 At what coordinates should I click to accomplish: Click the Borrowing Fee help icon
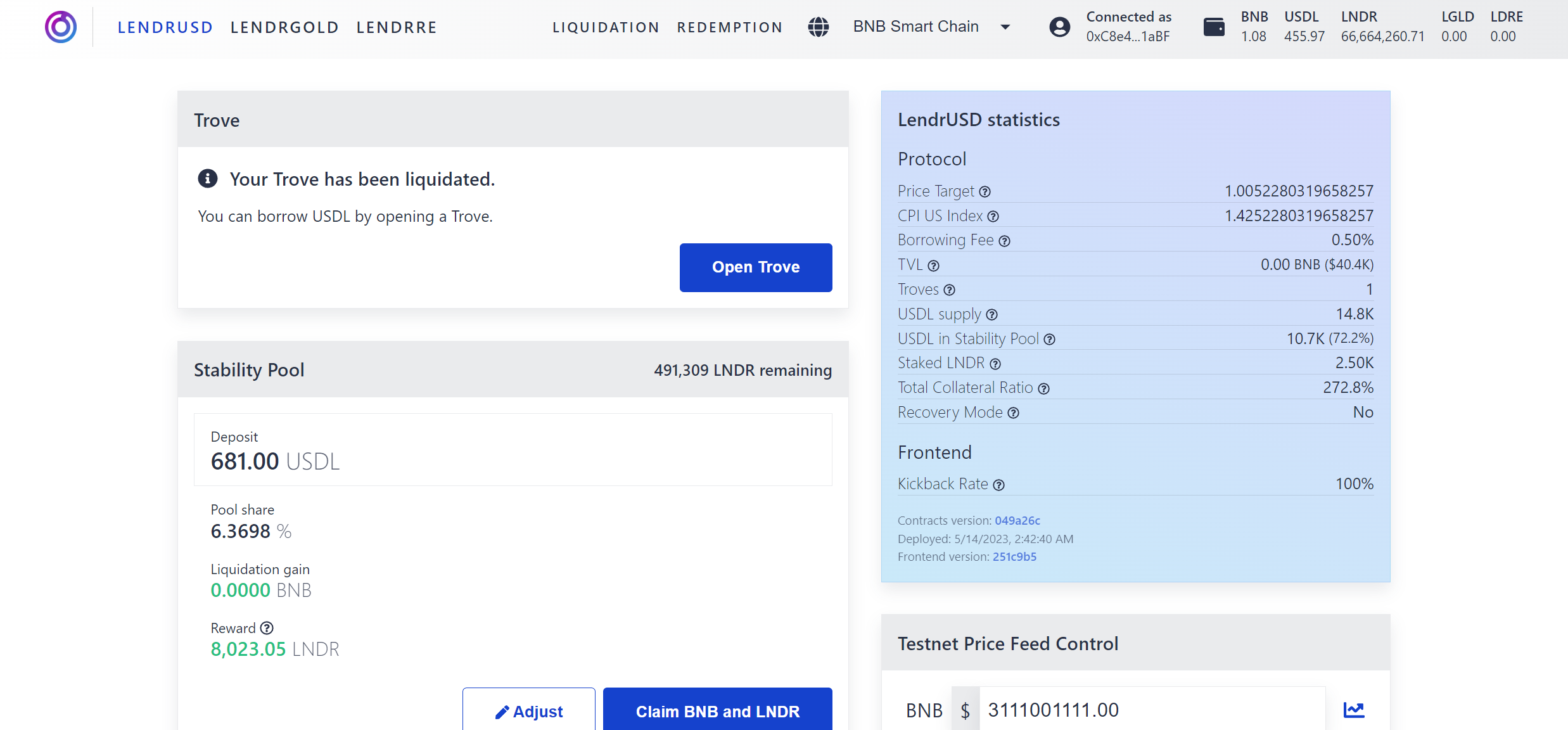tap(1004, 241)
